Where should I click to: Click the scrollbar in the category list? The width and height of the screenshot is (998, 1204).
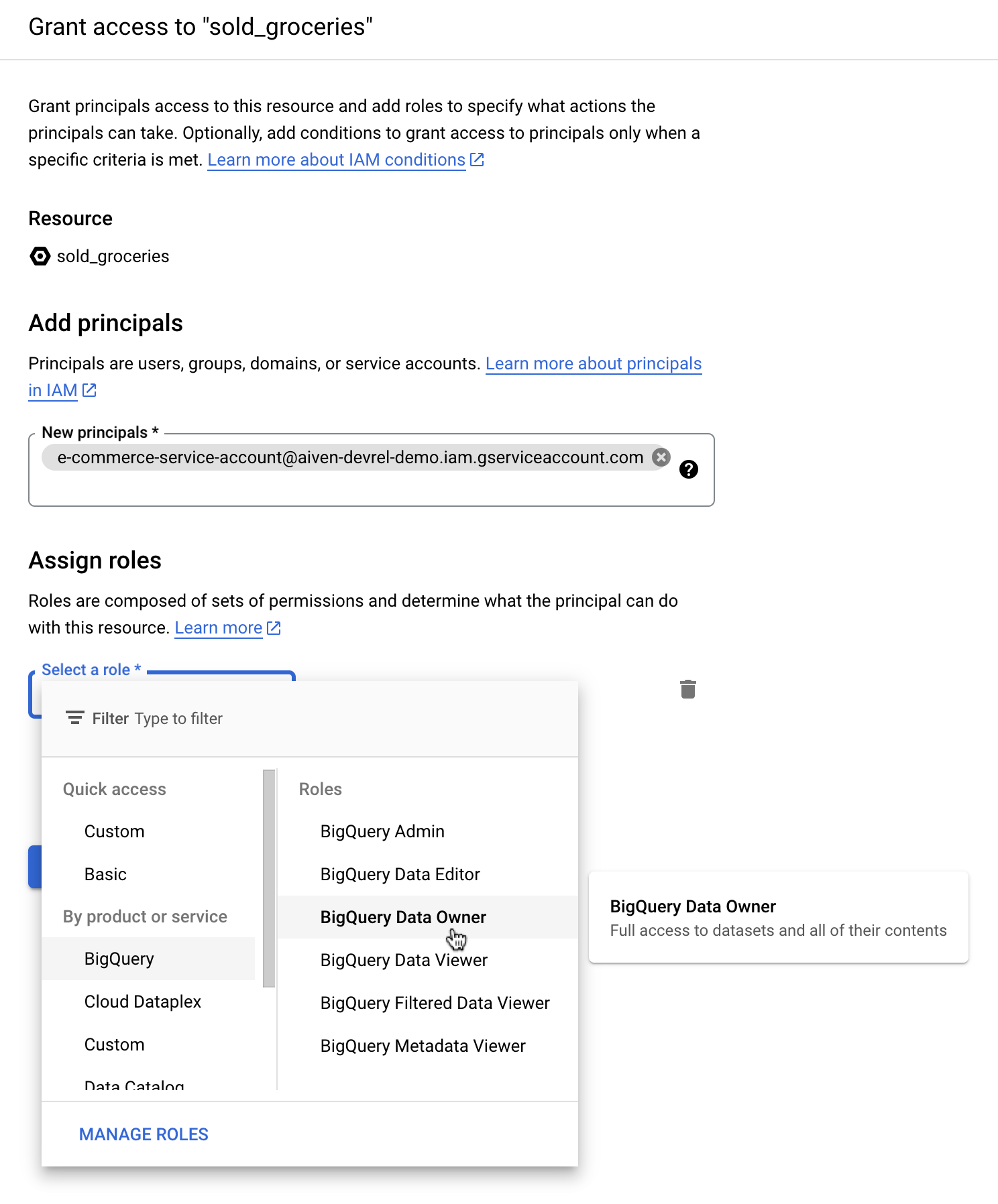point(268,871)
